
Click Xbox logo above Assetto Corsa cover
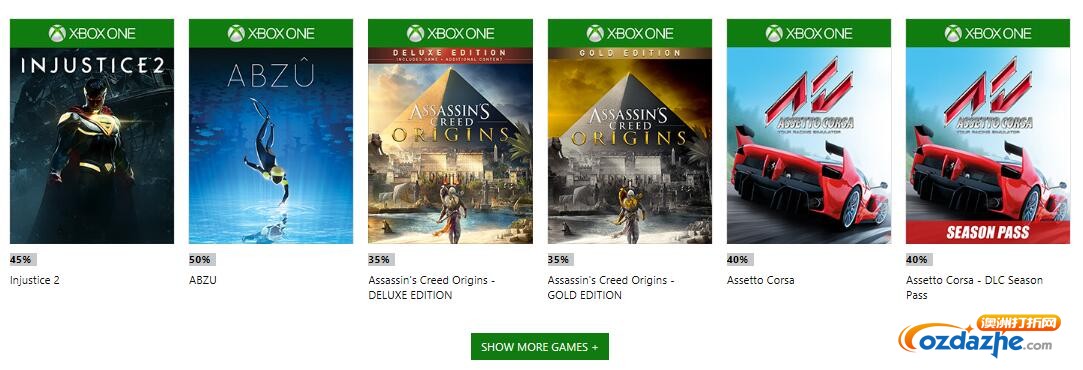(774, 33)
